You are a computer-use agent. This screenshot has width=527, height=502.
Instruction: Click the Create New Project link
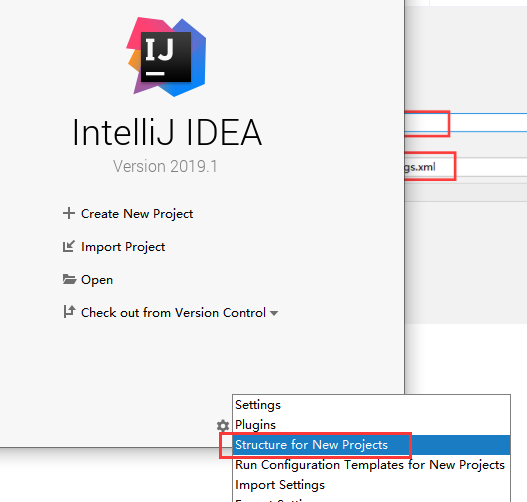click(137, 214)
